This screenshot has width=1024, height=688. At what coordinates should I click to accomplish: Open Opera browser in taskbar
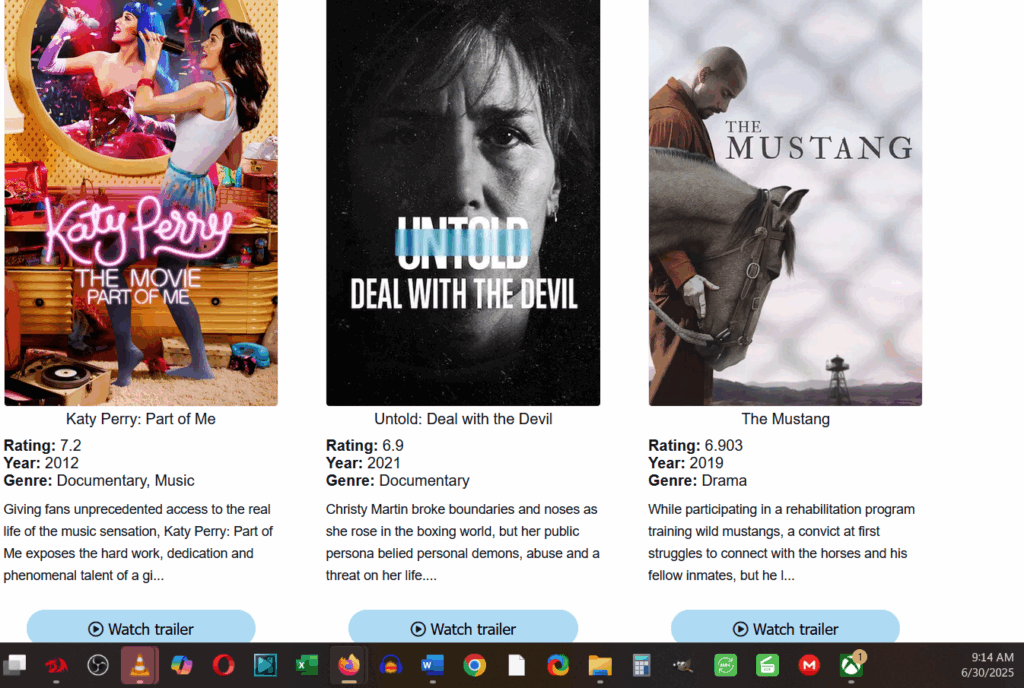[223, 665]
